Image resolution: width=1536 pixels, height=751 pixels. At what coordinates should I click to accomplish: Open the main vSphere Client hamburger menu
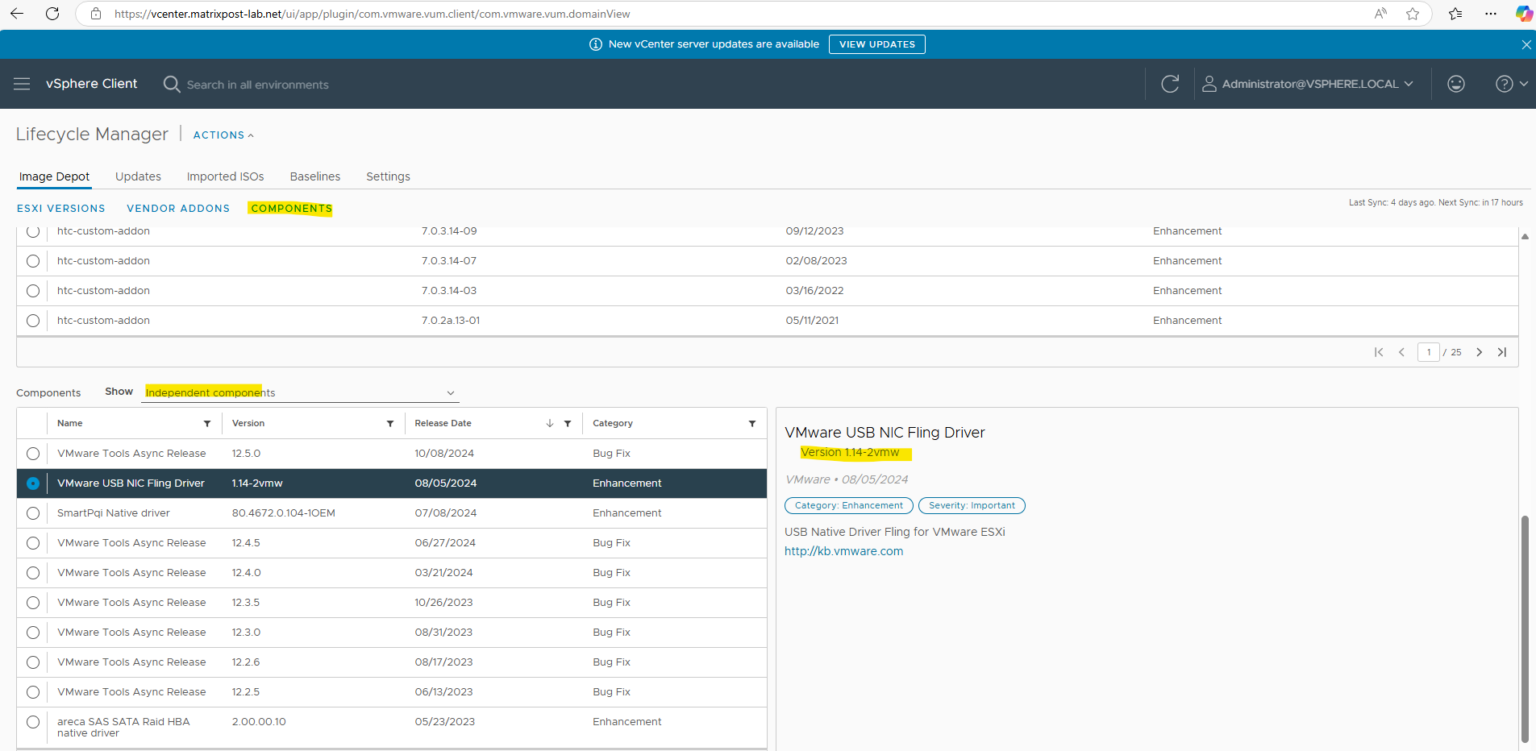tap(22, 84)
